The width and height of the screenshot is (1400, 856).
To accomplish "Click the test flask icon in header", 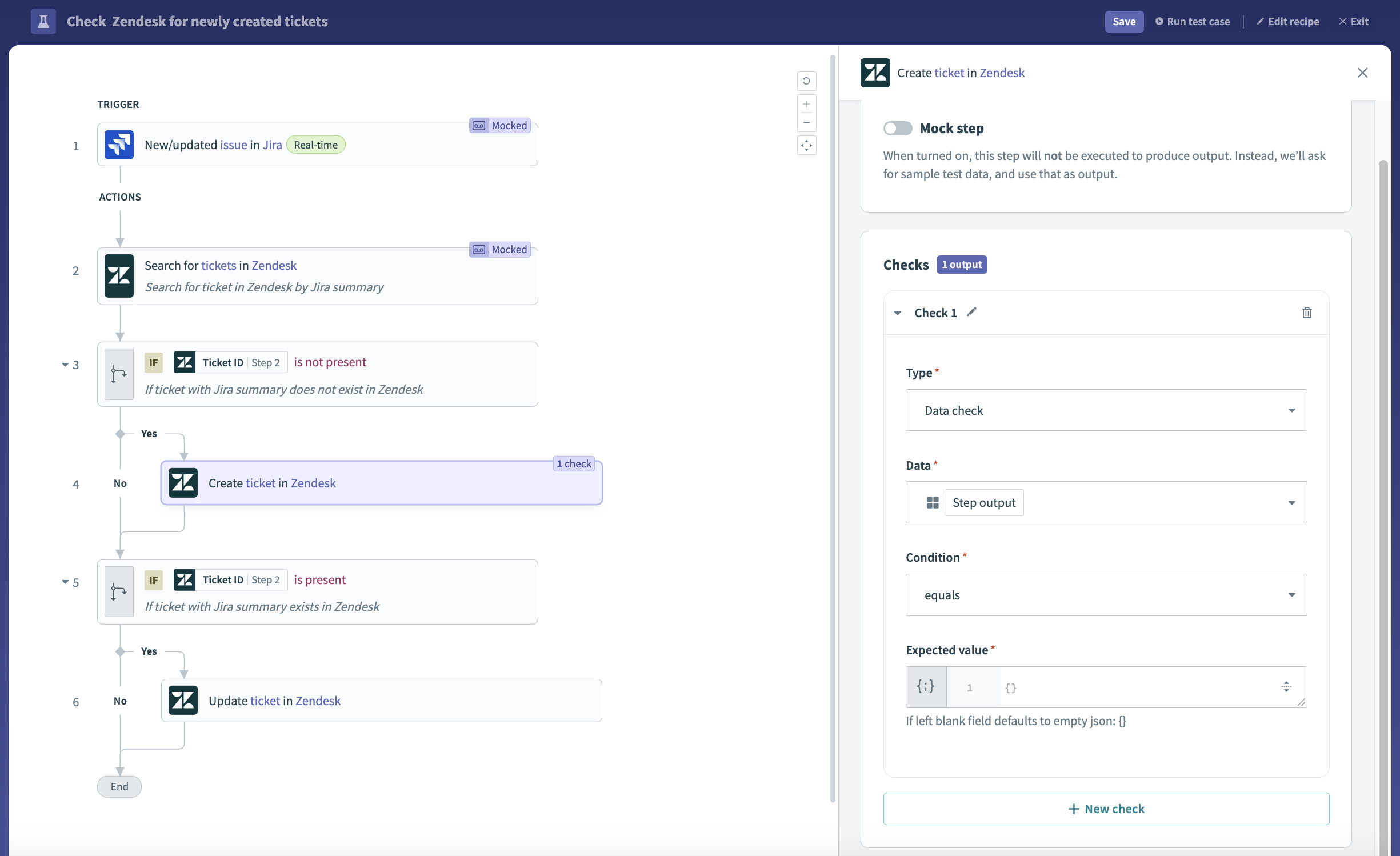I will tap(43, 22).
